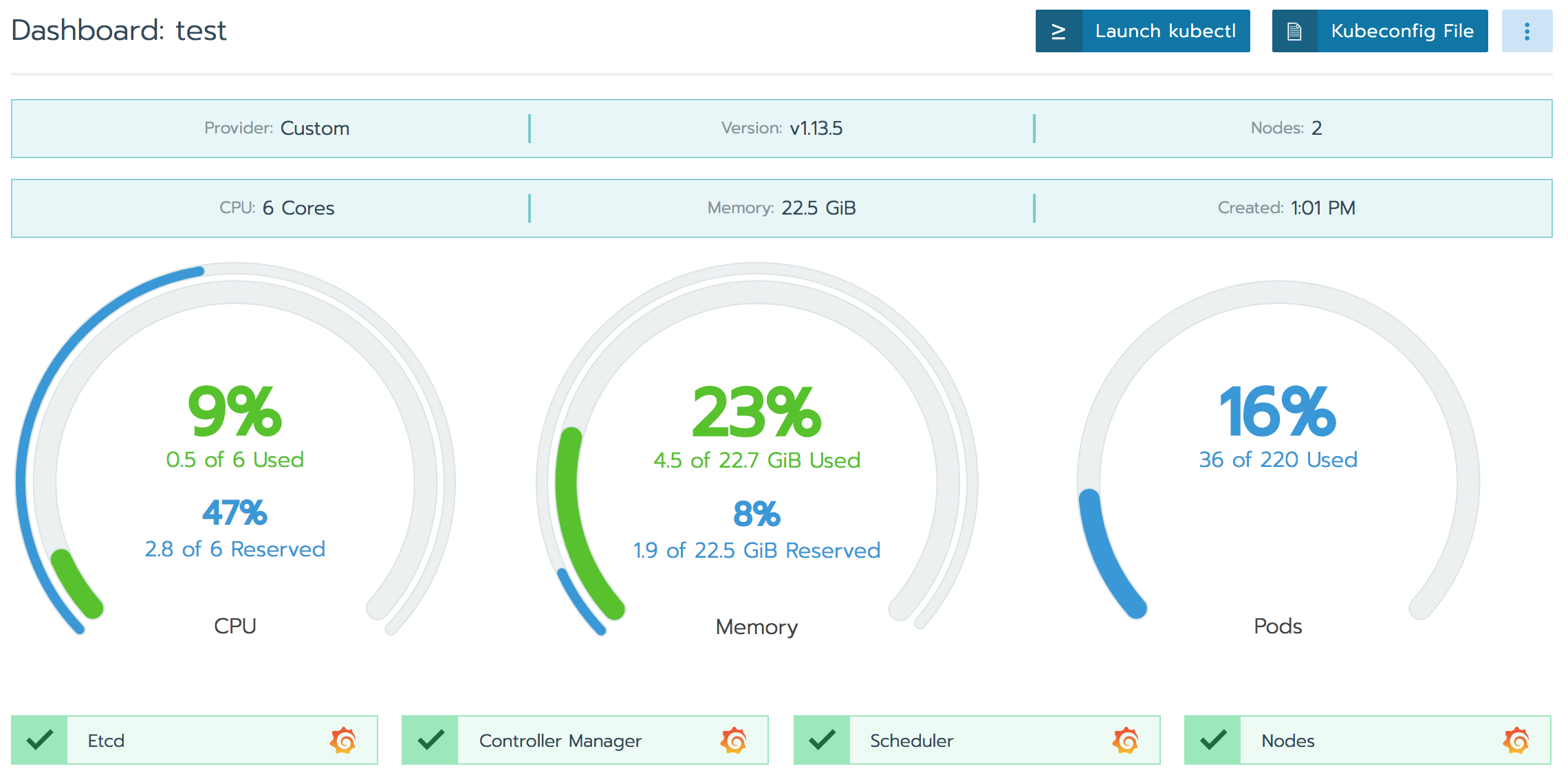Click the document icon on Kubeconfig File
This screenshot has height=773, width=1568.
click(x=1294, y=32)
